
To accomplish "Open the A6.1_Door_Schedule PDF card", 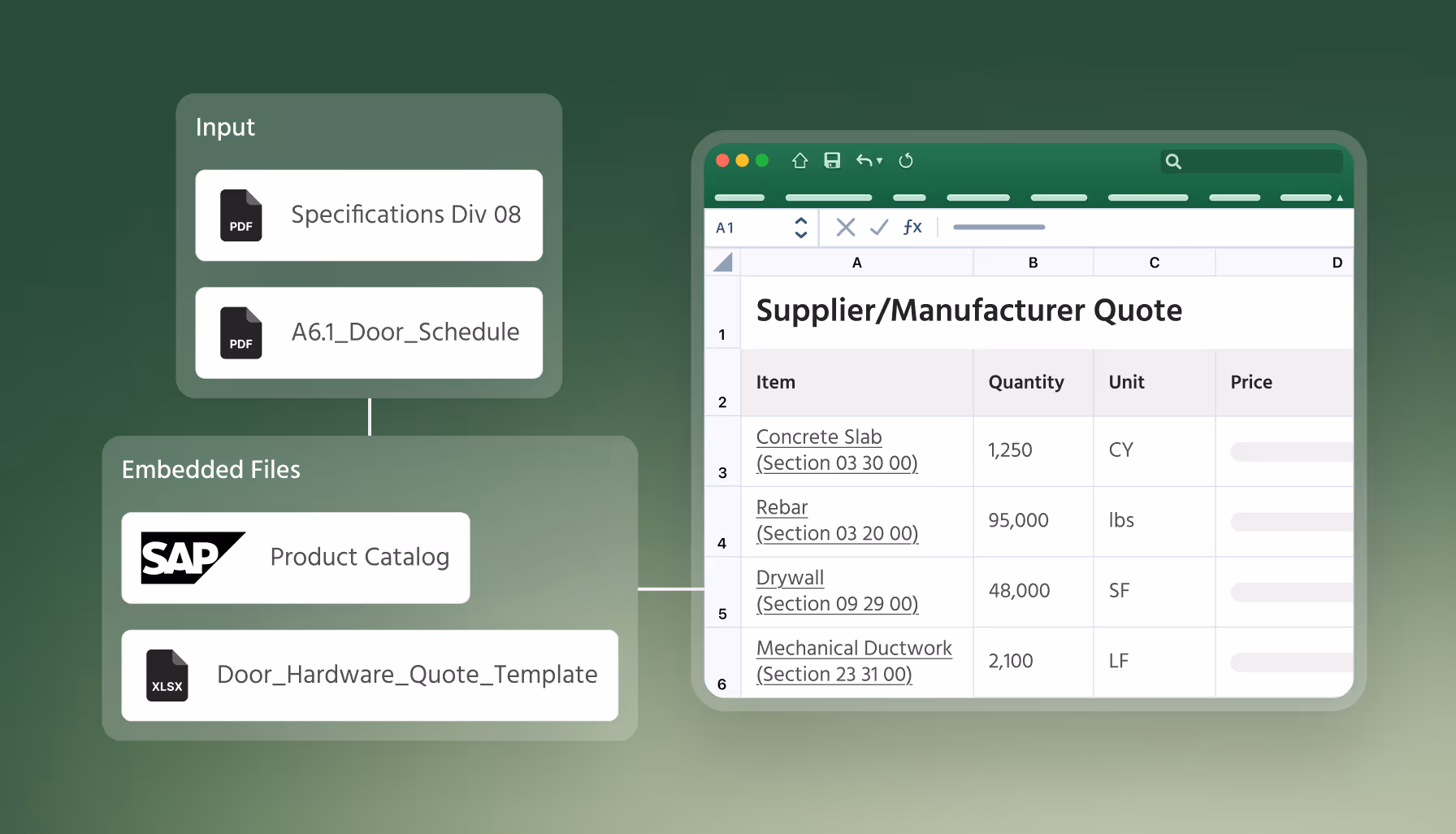I will [x=369, y=332].
